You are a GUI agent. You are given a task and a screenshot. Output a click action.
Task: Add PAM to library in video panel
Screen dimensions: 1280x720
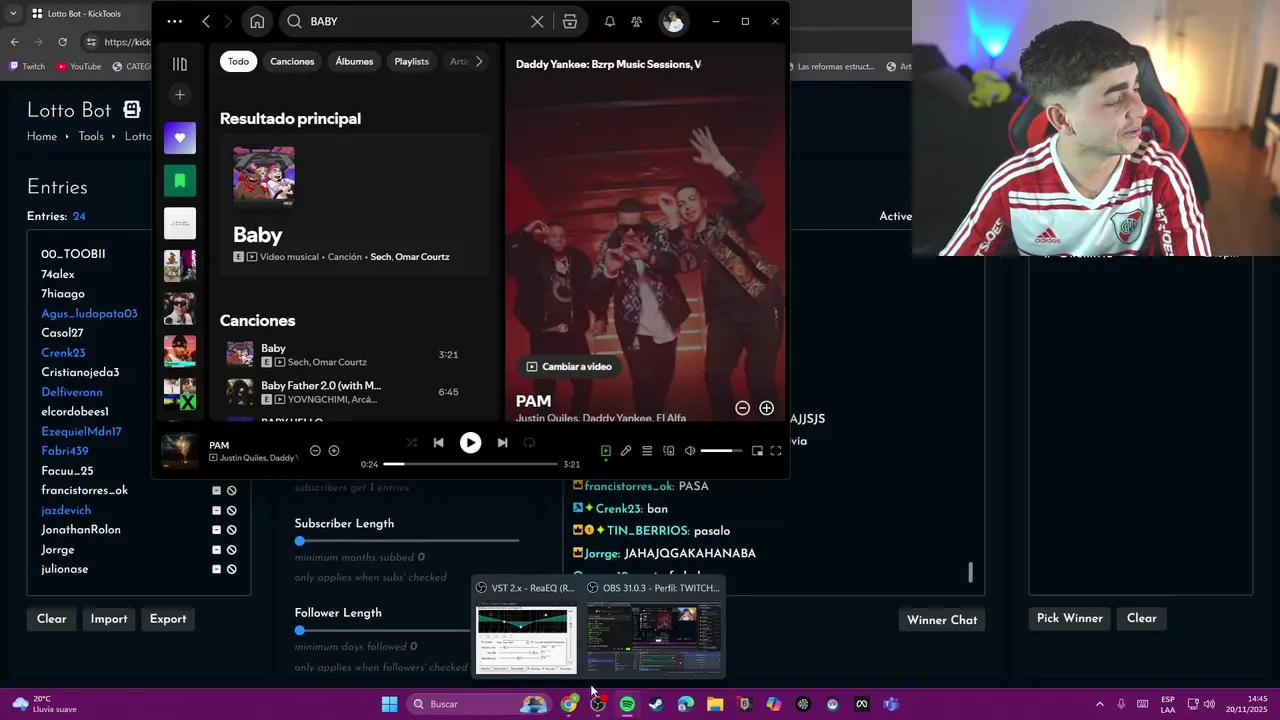point(766,408)
